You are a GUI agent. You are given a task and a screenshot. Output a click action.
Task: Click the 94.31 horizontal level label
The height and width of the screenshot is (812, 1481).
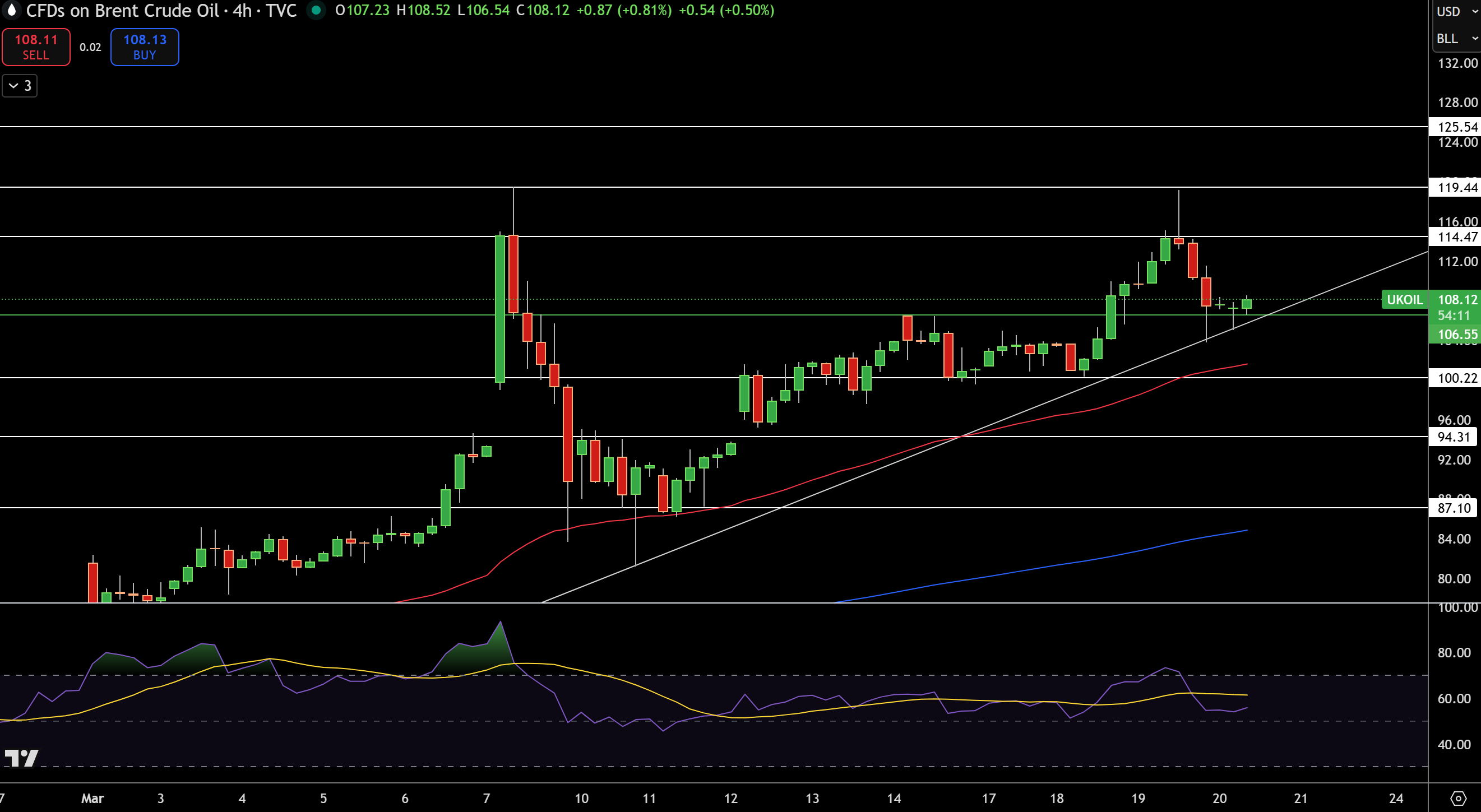(1454, 437)
